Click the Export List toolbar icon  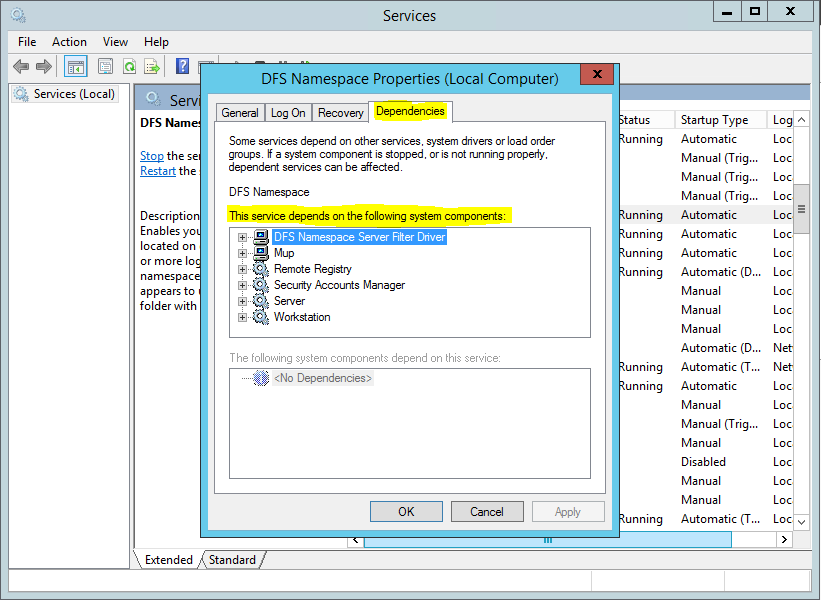coord(152,66)
